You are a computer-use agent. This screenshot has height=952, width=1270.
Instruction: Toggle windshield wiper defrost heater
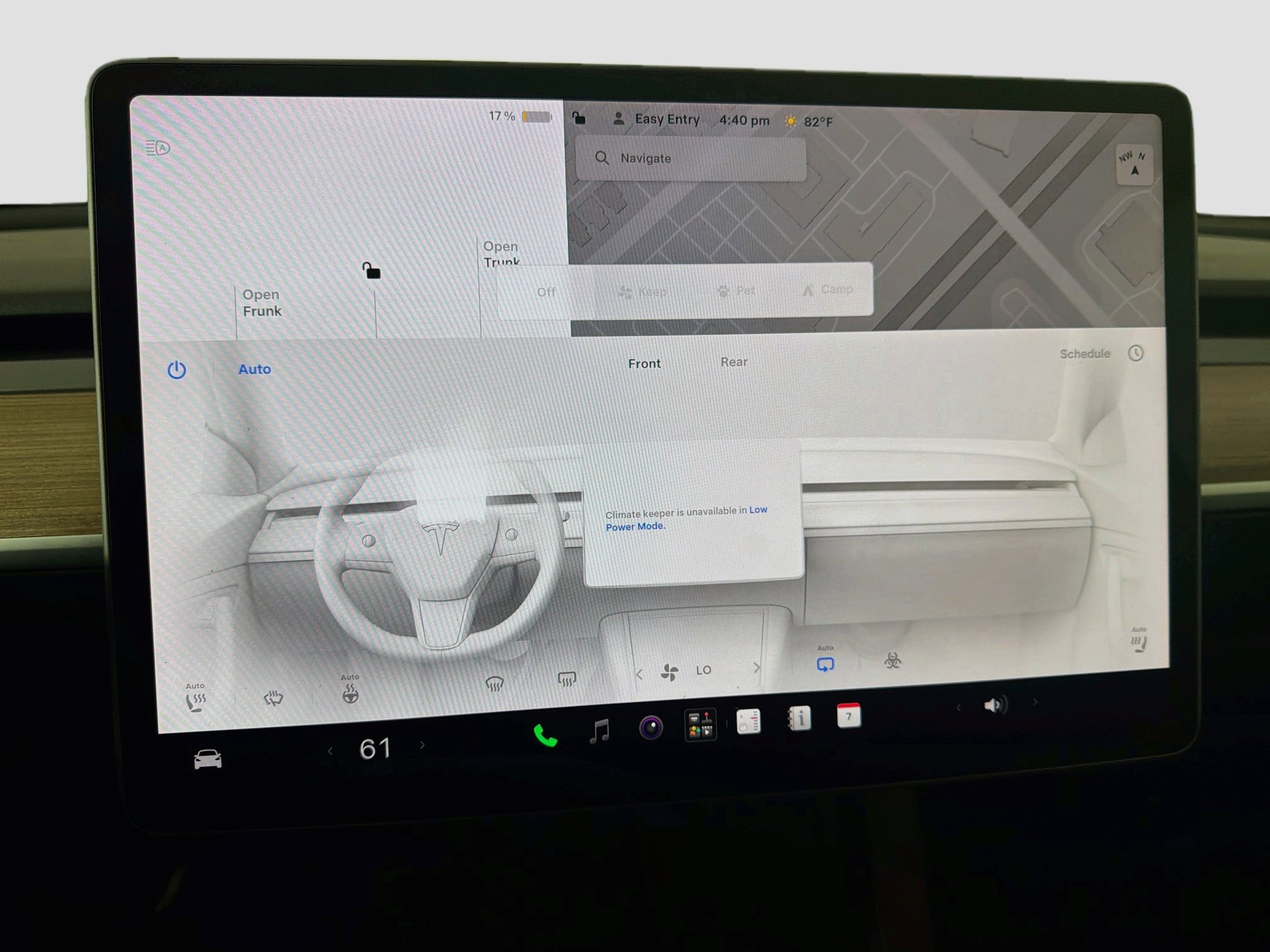point(273,697)
